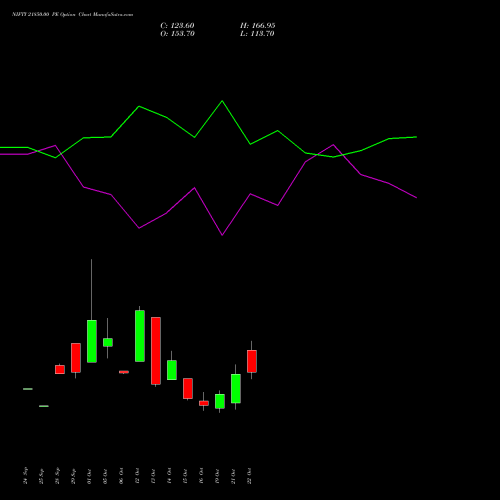Image resolution: width=500 pixels, height=500 pixels.
Task: Click the 06 Oct date axis label
Action: 122,476
